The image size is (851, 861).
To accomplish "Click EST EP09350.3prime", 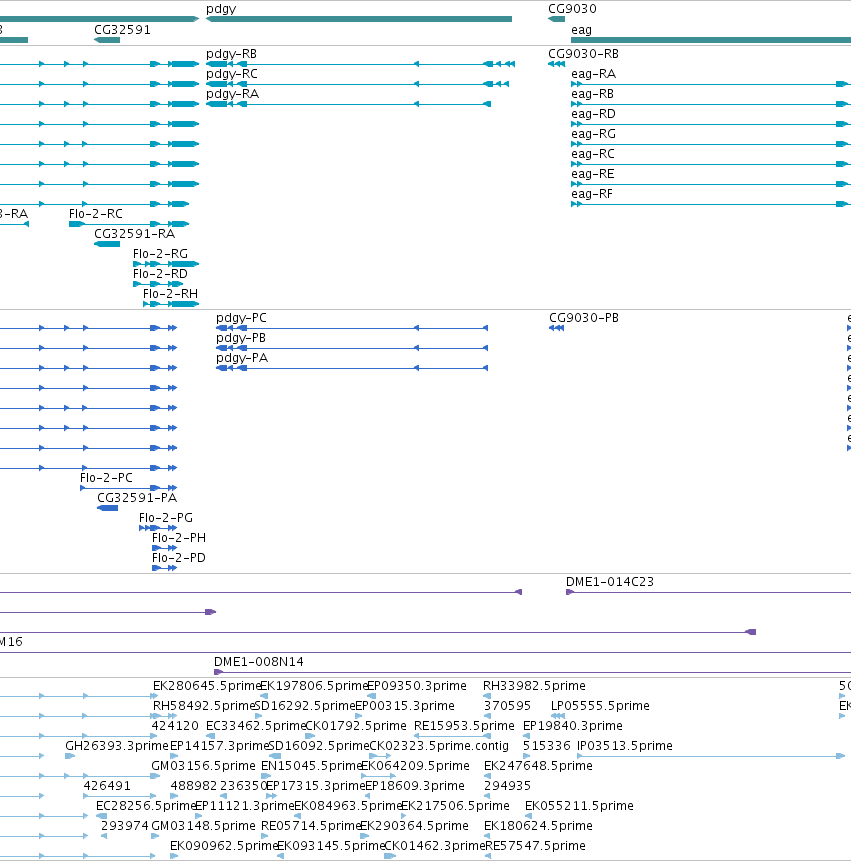I will click(417, 686).
